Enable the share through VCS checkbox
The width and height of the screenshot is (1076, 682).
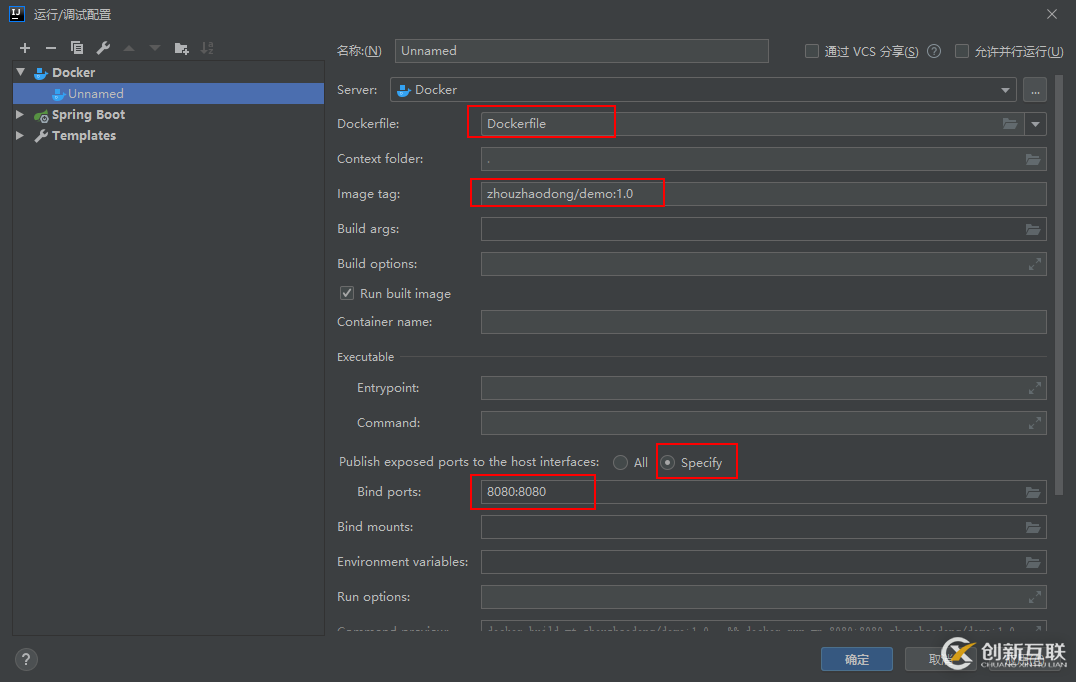coord(812,51)
